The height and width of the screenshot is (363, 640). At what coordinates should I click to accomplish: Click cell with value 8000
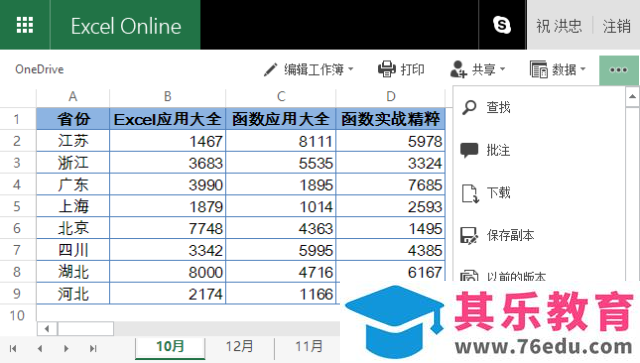pyautogui.click(x=167, y=272)
